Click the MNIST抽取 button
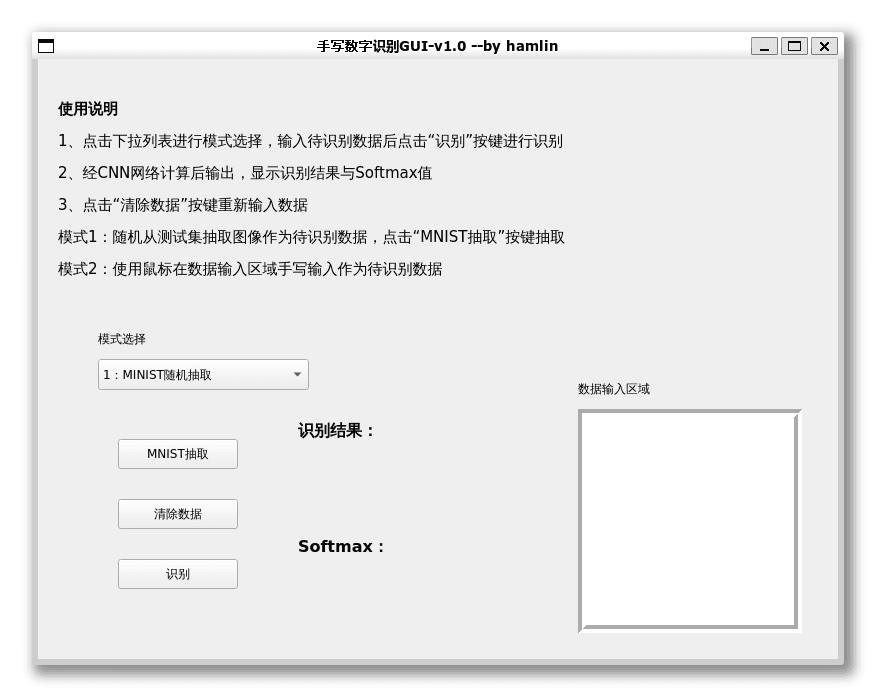 point(177,453)
